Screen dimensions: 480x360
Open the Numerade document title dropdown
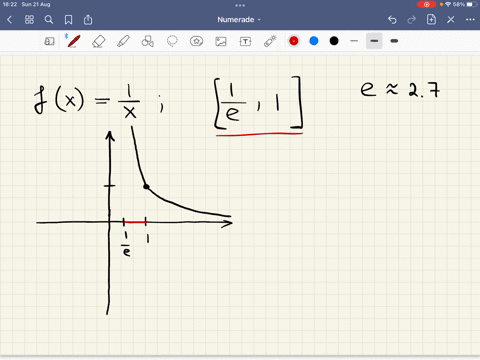point(239,20)
